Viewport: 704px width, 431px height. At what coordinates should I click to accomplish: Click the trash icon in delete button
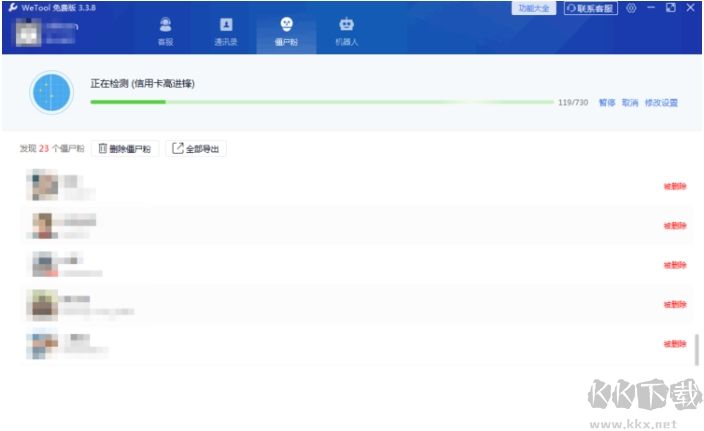point(102,148)
